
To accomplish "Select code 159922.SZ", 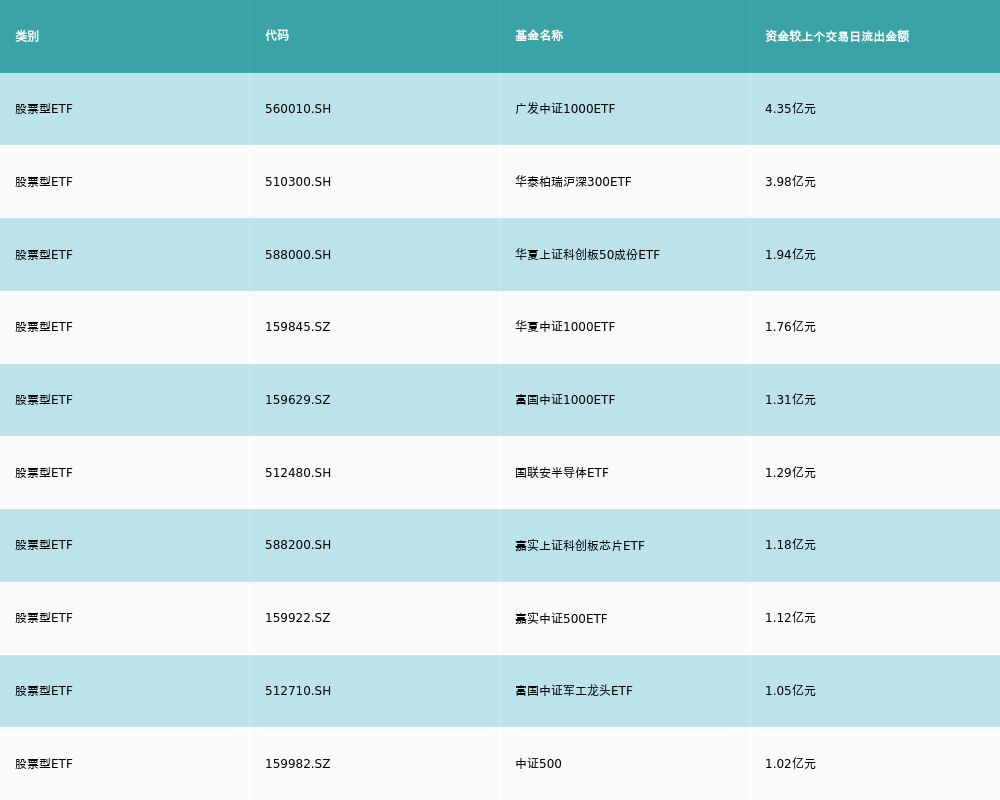I will tap(298, 618).
